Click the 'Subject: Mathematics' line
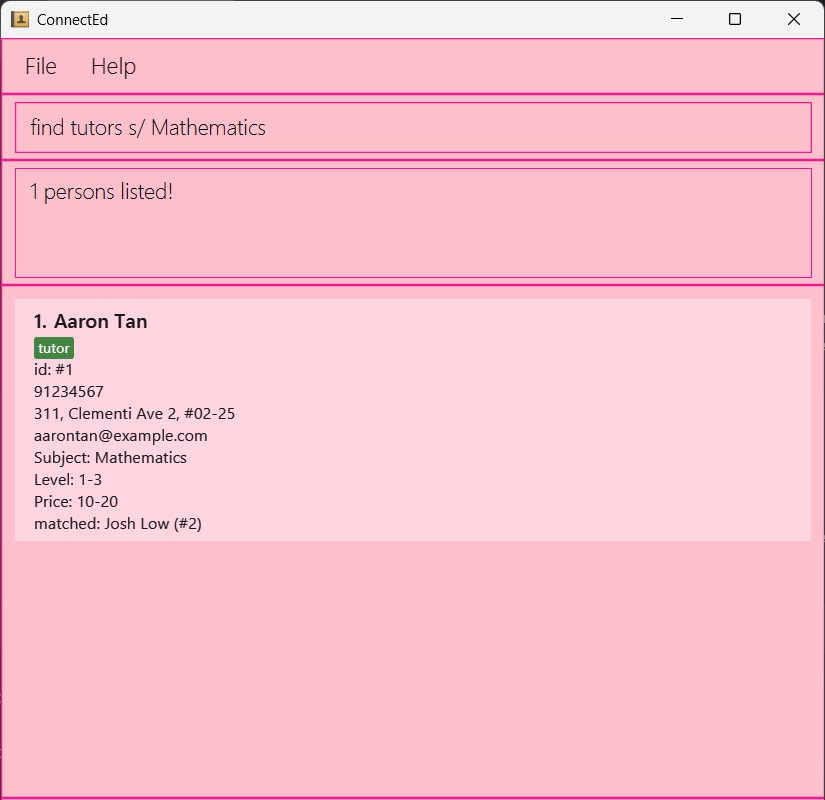The image size is (825, 800). (x=110, y=457)
